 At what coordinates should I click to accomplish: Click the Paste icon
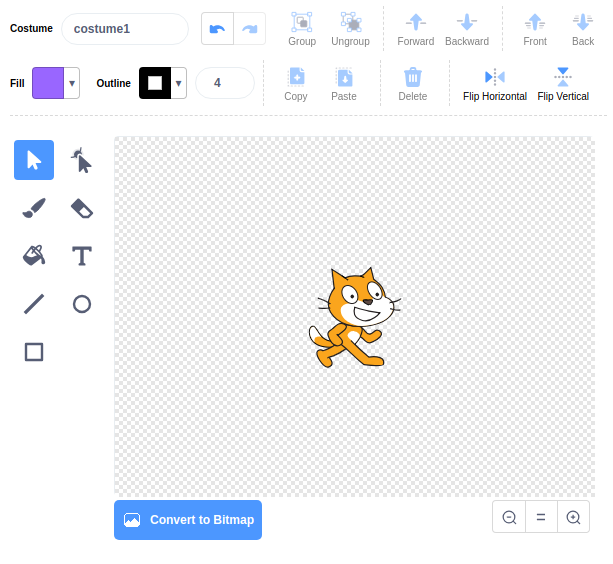344,77
